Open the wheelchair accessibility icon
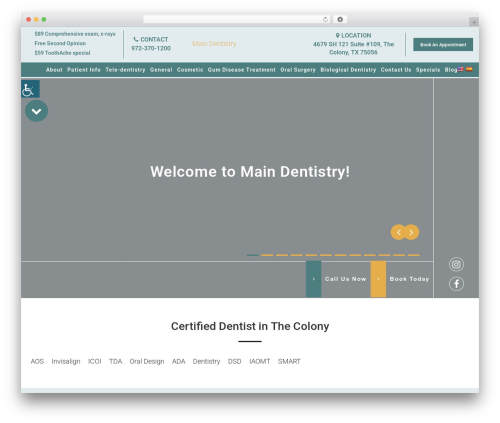Screen dimensions: 500x423 pyautogui.click(x=30, y=89)
